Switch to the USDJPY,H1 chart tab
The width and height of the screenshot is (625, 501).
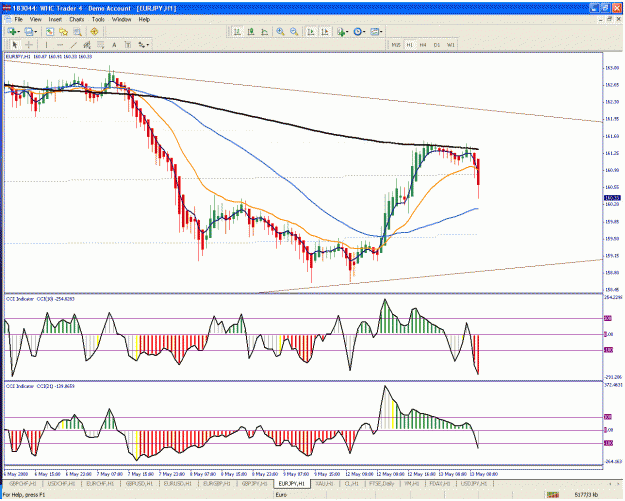pyautogui.click(x=474, y=483)
